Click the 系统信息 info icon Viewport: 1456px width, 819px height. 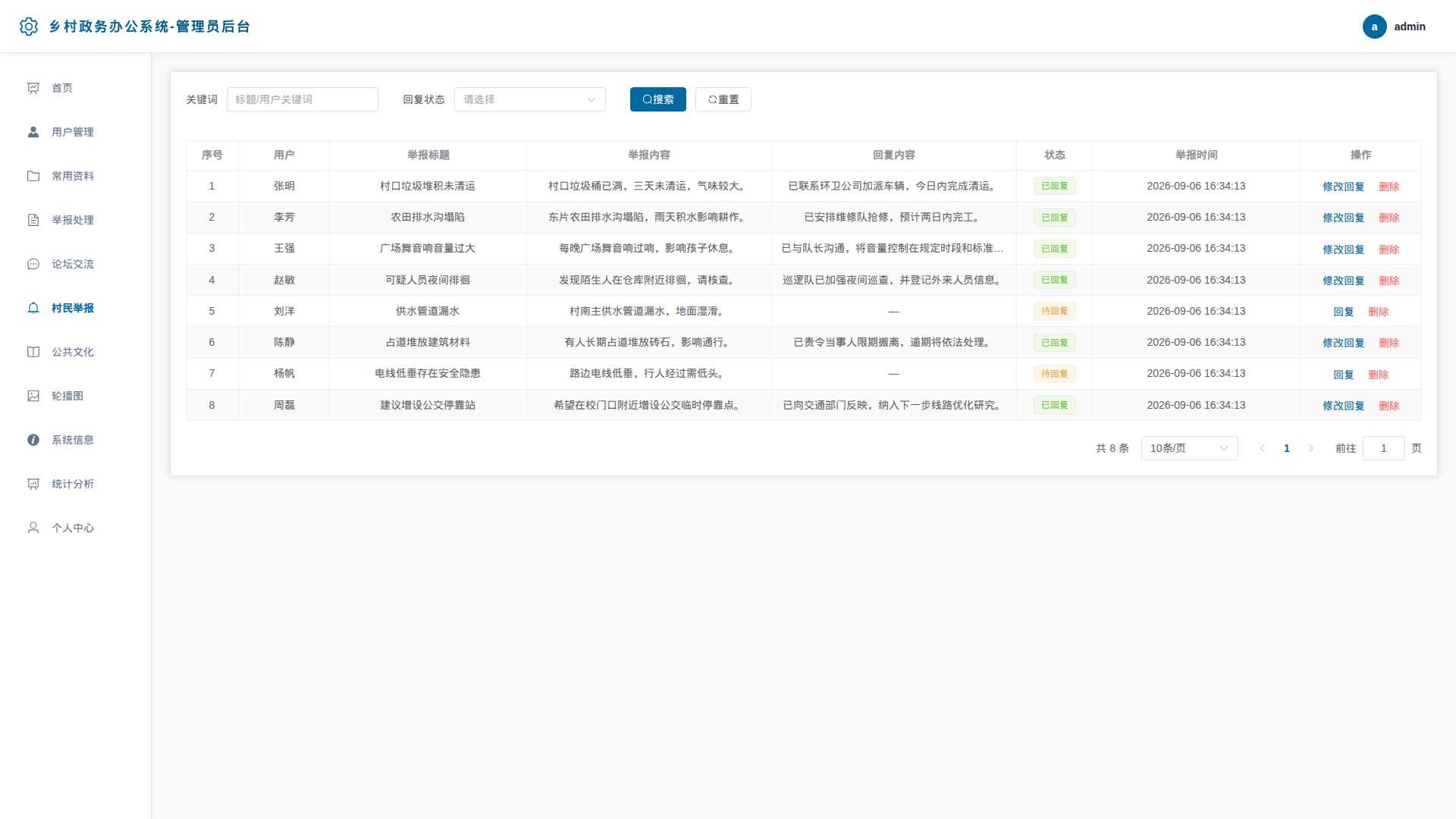tap(33, 440)
